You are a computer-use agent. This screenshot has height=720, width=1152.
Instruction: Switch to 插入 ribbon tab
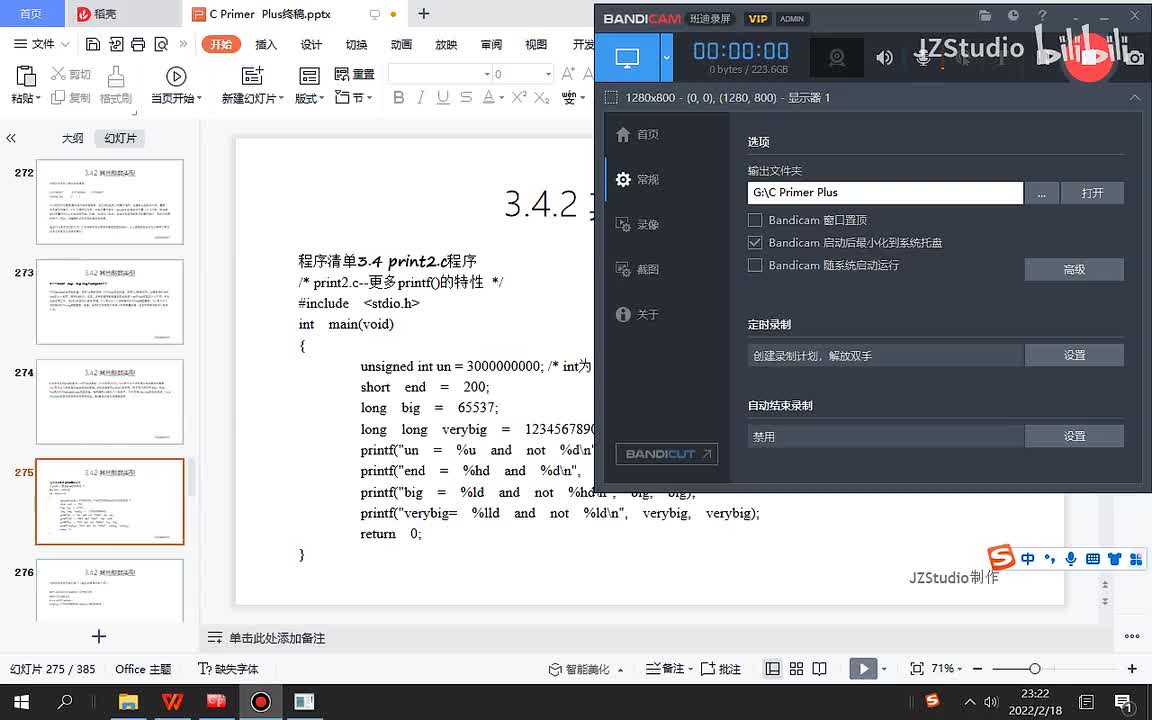[x=266, y=44]
